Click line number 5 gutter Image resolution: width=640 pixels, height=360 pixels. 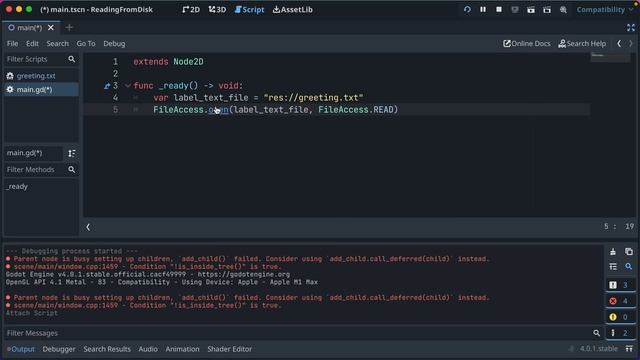116,109
